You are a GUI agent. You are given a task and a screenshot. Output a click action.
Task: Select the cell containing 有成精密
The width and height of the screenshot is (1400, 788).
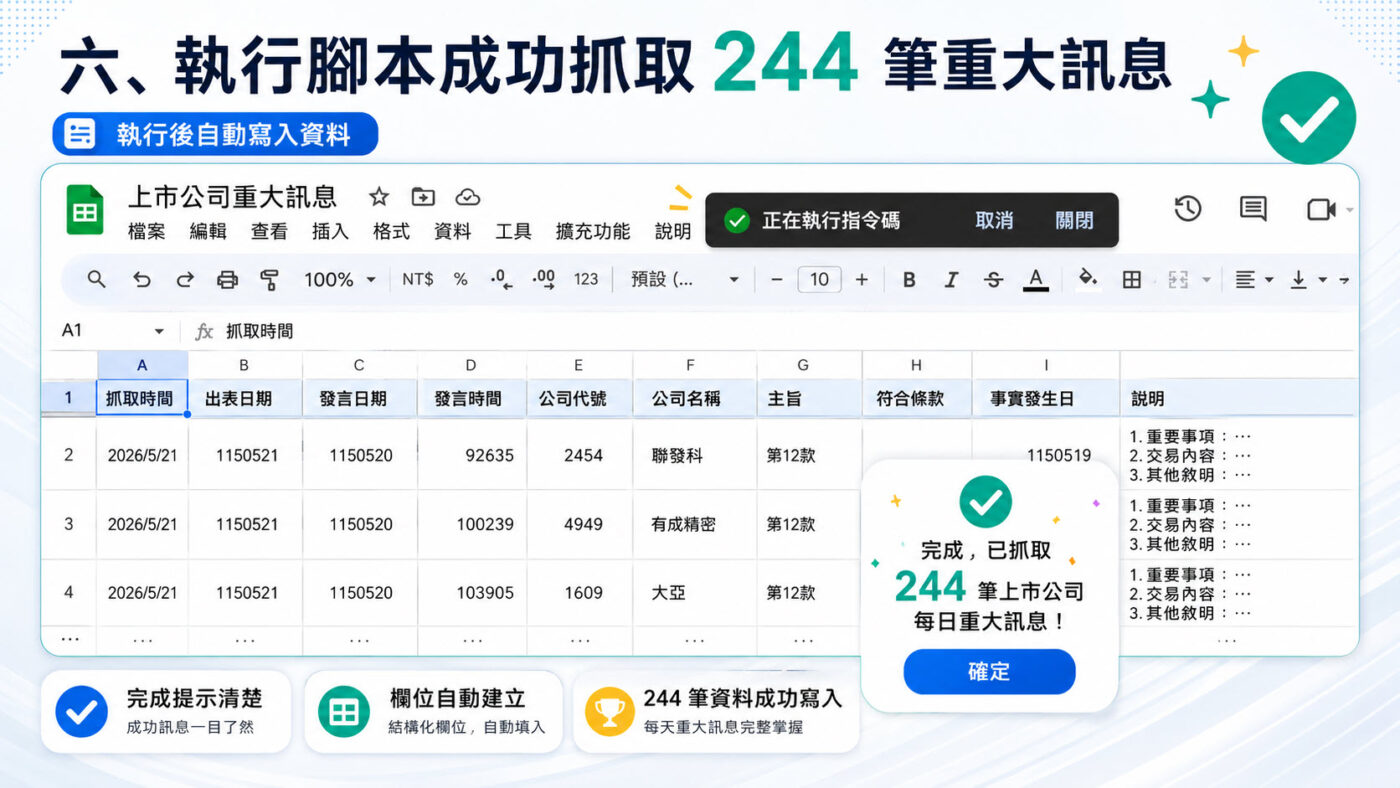pos(694,524)
